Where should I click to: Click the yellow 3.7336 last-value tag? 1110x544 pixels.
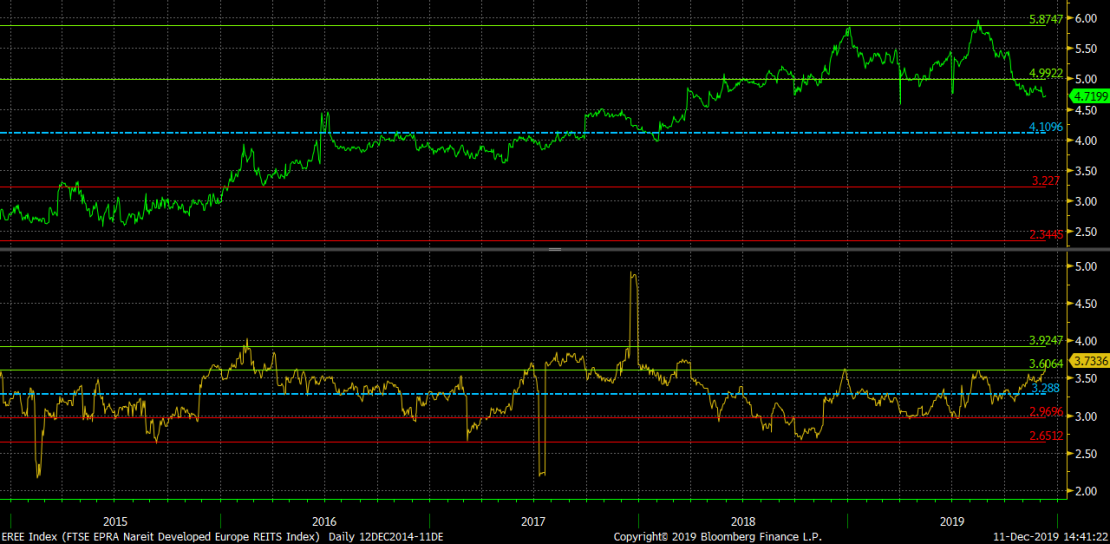pyautogui.click(x=1087, y=360)
